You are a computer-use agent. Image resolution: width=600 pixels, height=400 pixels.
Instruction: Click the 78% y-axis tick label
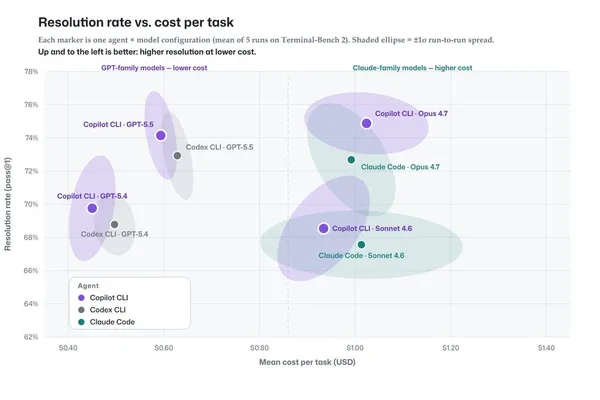click(x=31, y=72)
